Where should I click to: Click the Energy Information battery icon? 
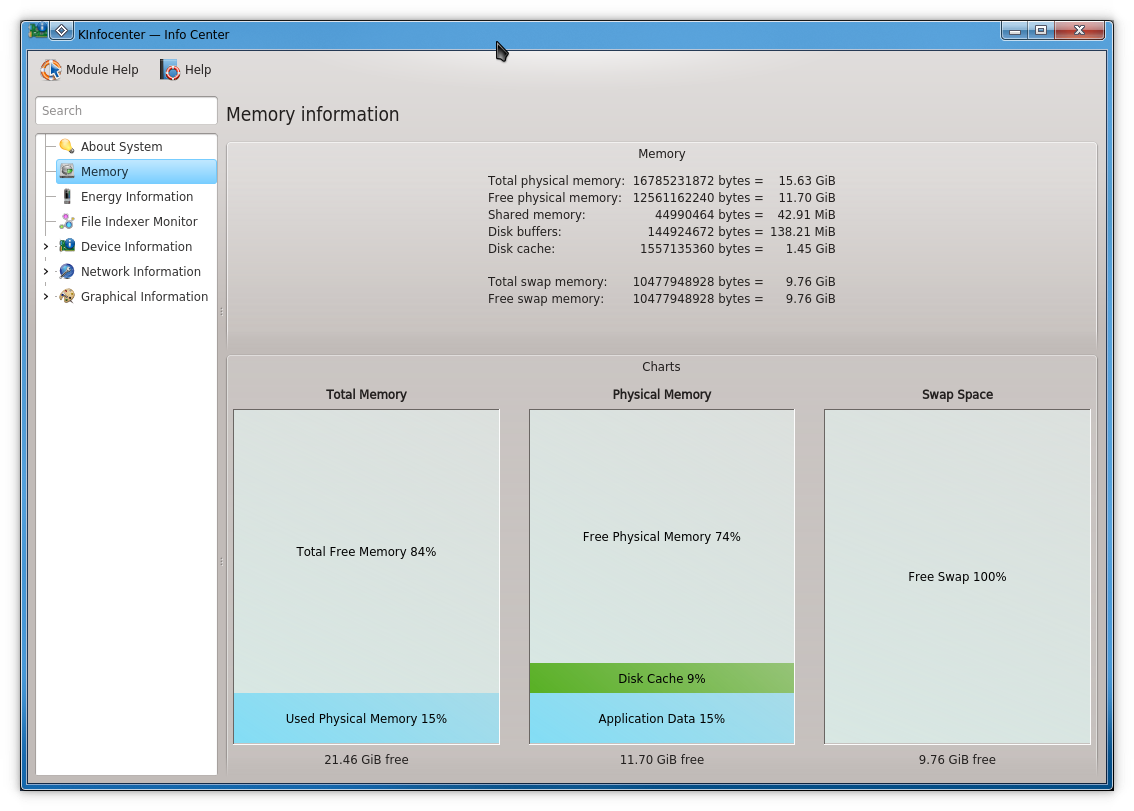coord(67,196)
